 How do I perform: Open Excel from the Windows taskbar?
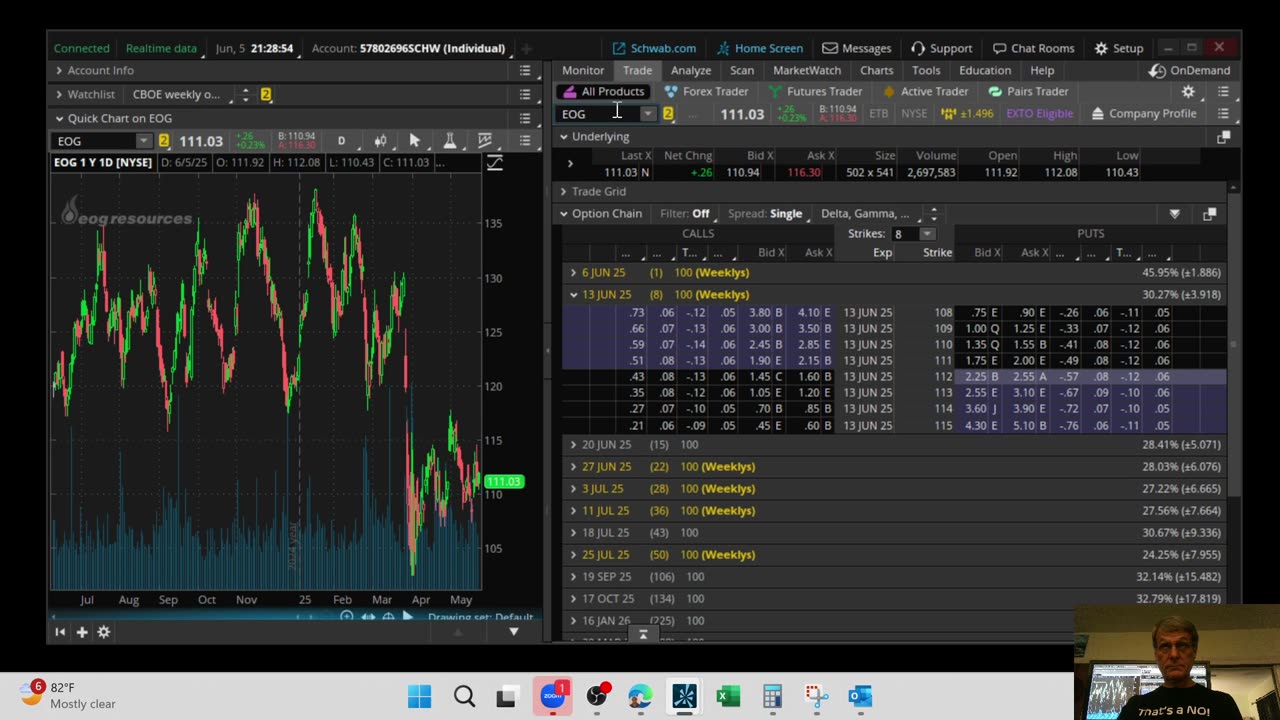pos(728,696)
